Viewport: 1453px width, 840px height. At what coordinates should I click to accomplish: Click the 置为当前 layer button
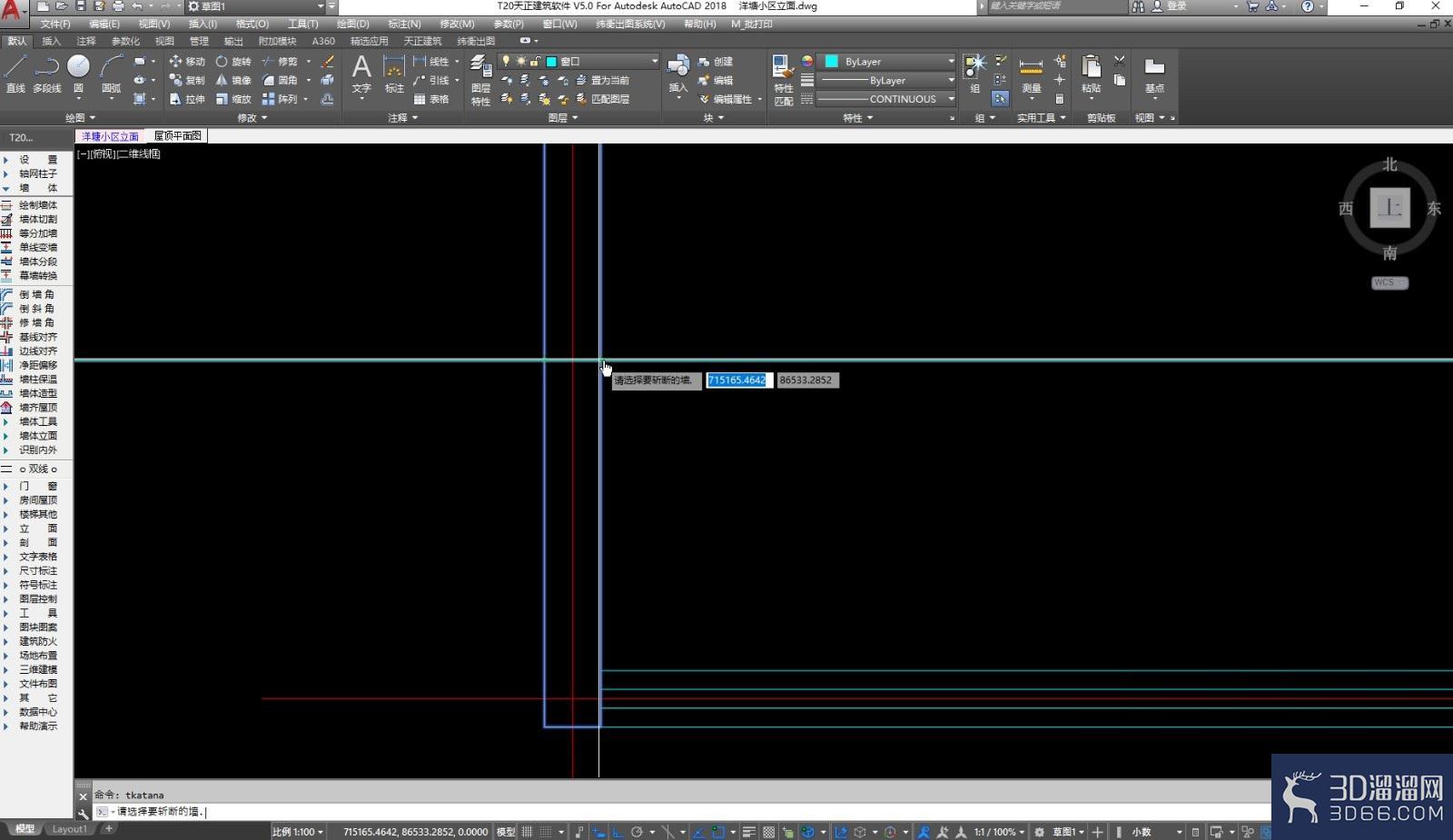(x=602, y=80)
